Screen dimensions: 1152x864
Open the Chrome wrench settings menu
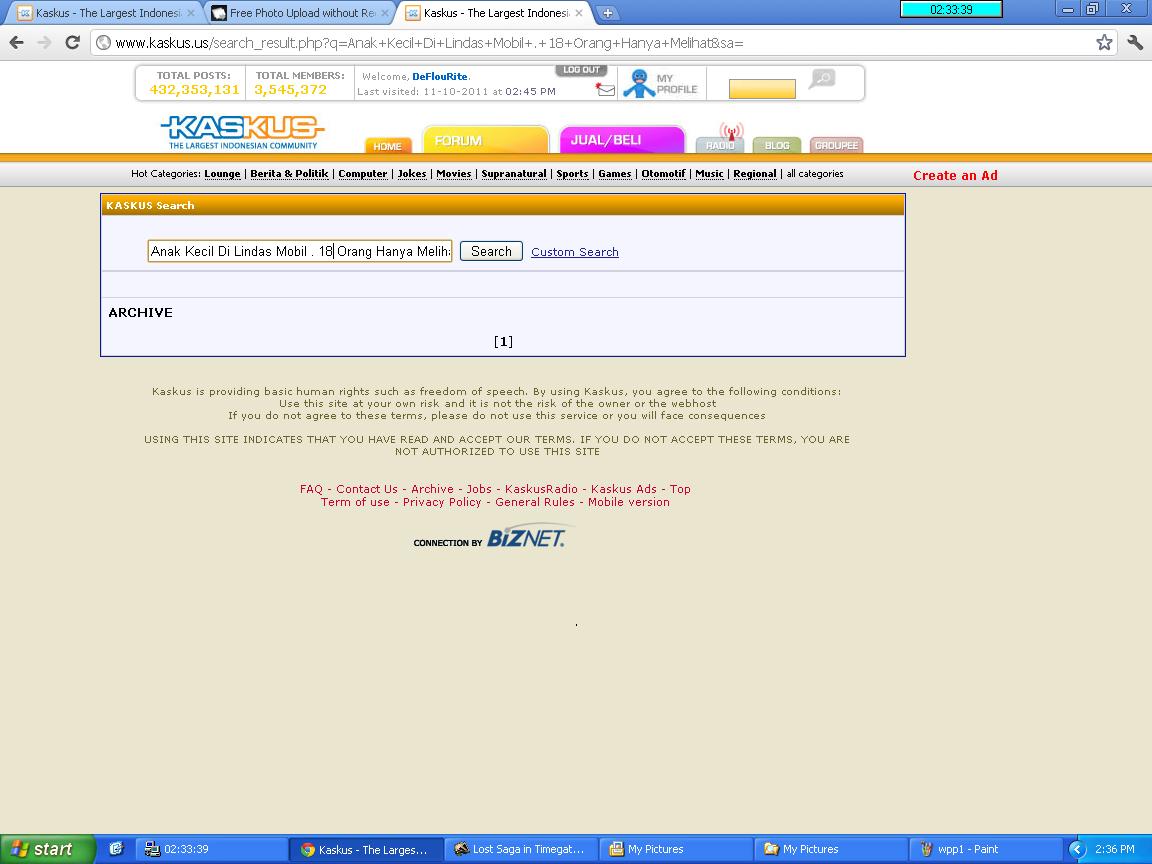click(x=1135, y=42)
